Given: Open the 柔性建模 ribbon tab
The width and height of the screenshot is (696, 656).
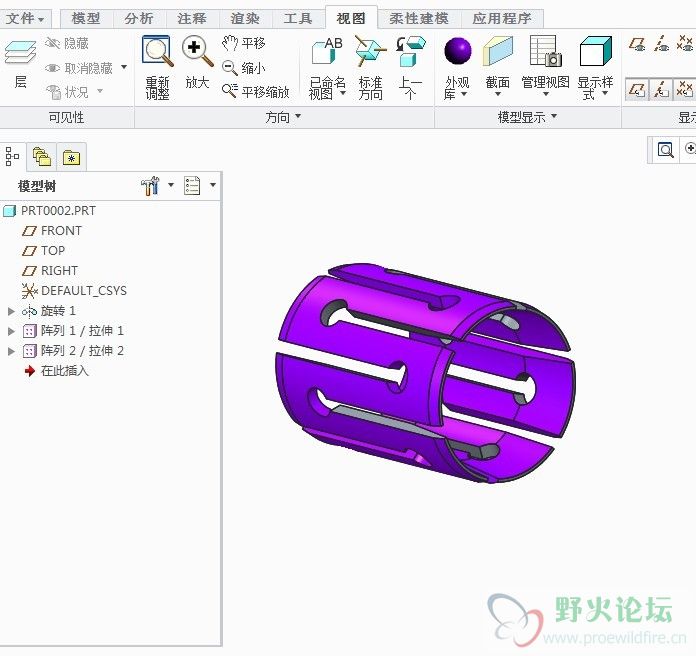Looking at the screenshot, I should click(419, 19).
